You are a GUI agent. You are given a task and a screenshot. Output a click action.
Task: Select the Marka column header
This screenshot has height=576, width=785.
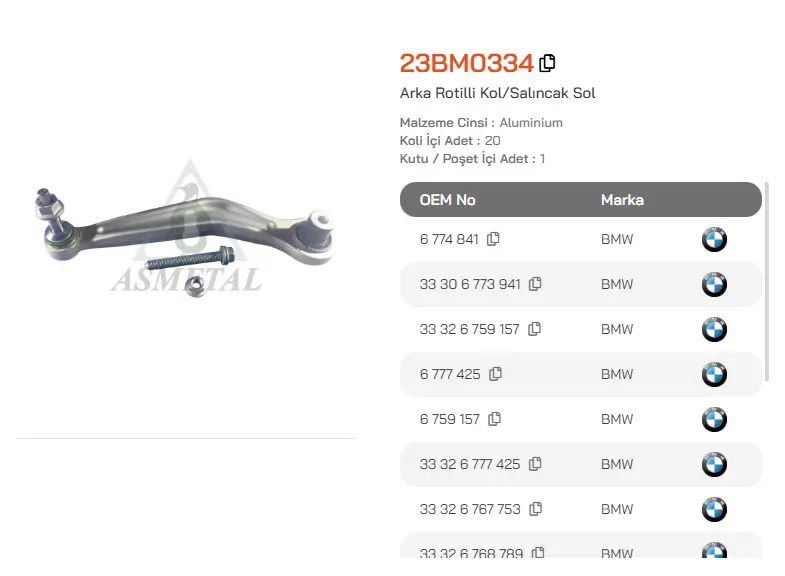point(622,200)
